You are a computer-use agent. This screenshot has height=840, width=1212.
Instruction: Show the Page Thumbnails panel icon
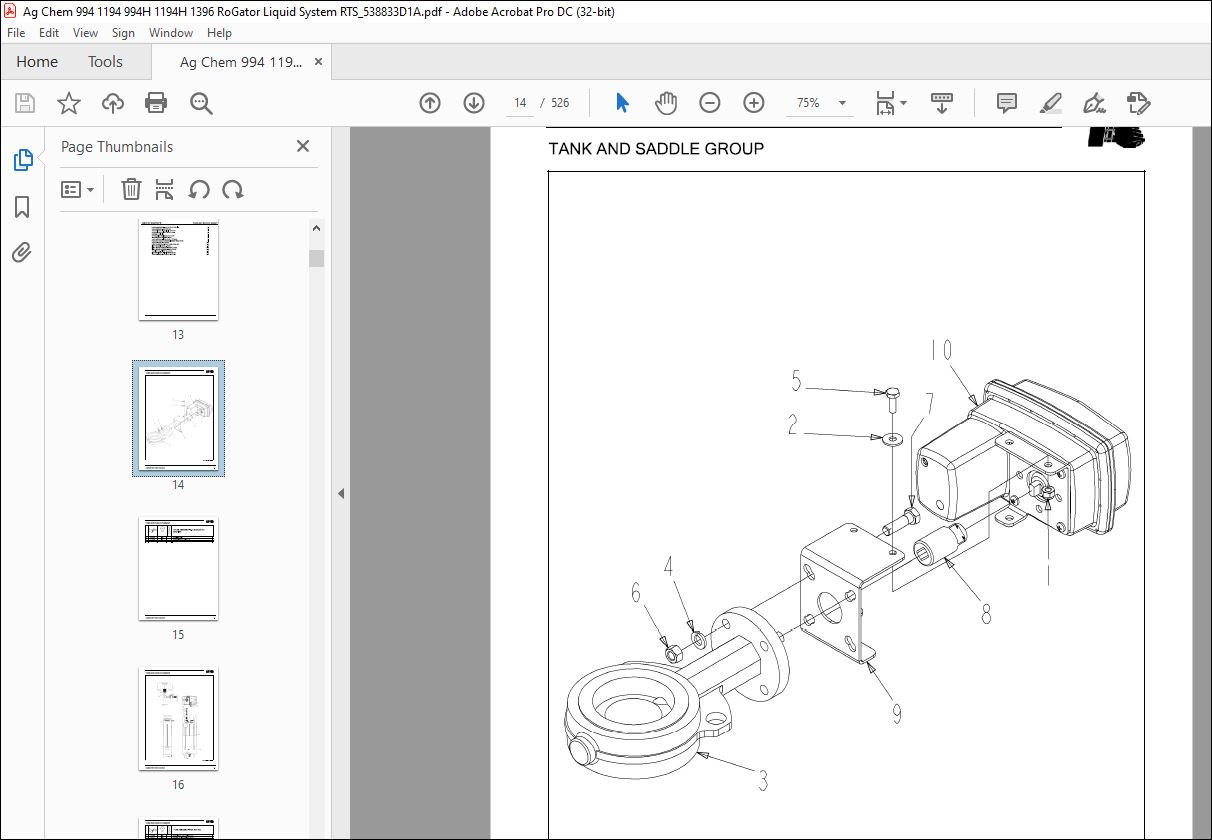tap(22, 160)
